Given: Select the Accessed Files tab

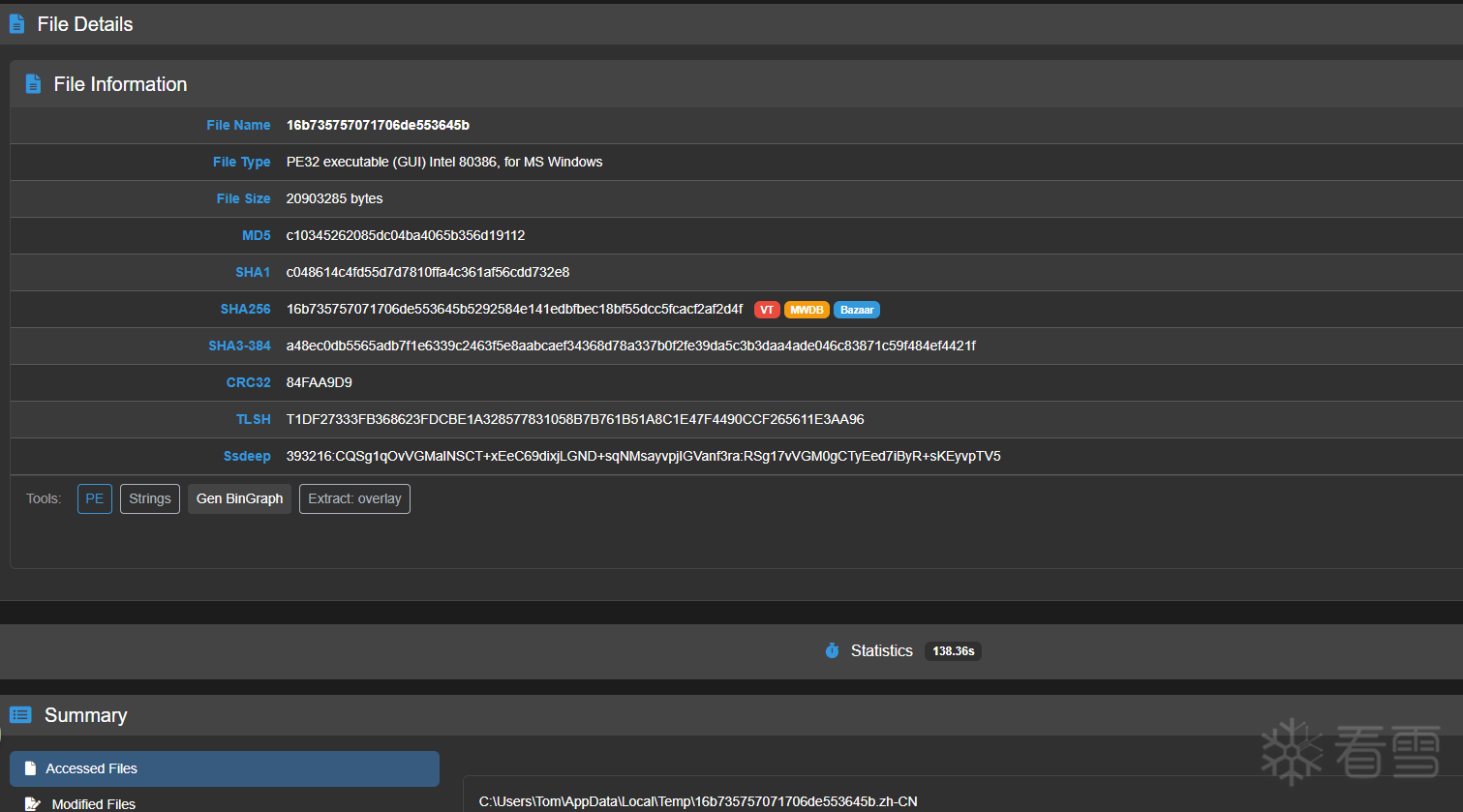Looking at the screenshot, I should pos(225,768).
